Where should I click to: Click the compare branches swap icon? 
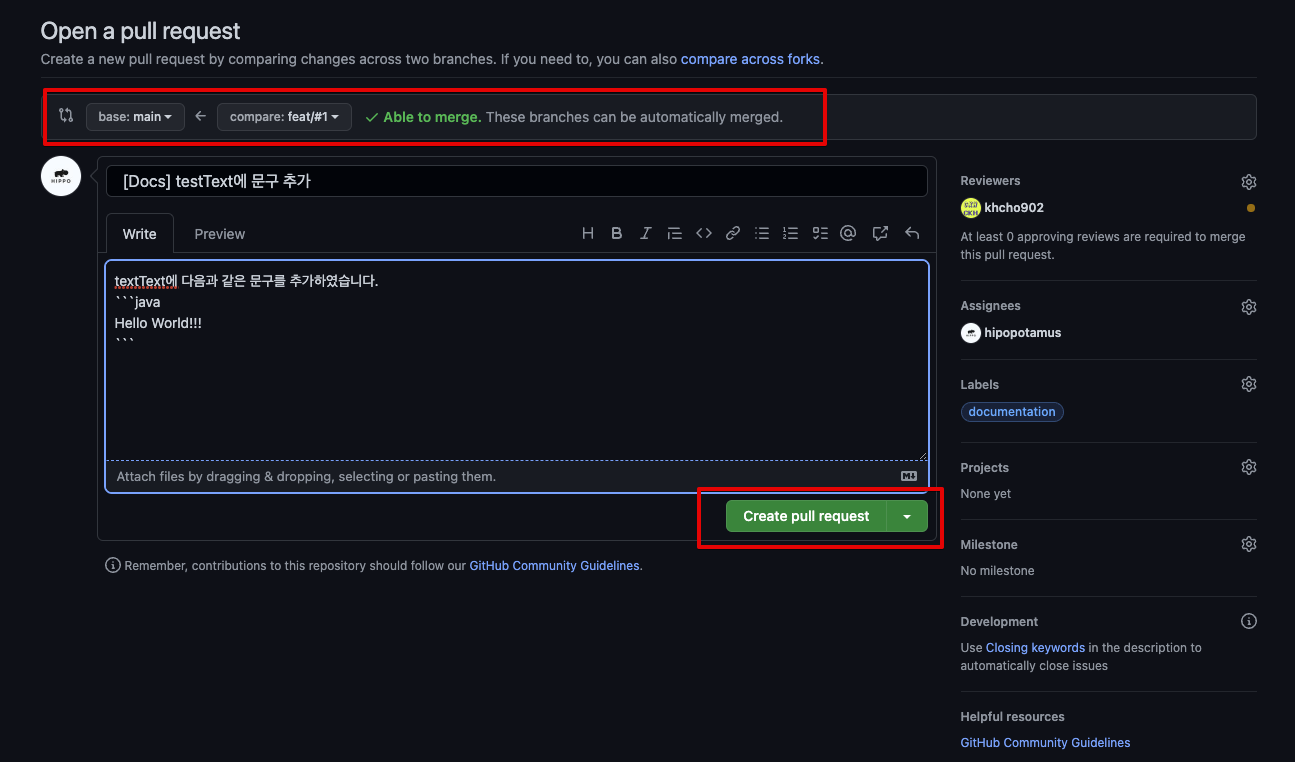(66, 115)
